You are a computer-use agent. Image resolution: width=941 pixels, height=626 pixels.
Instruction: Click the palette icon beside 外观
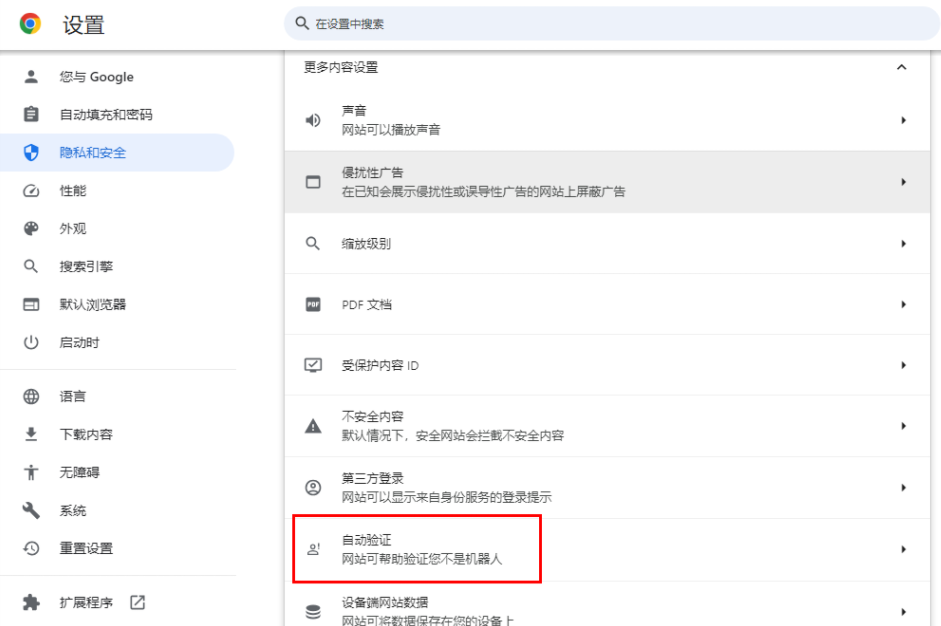tap(31, 229)
